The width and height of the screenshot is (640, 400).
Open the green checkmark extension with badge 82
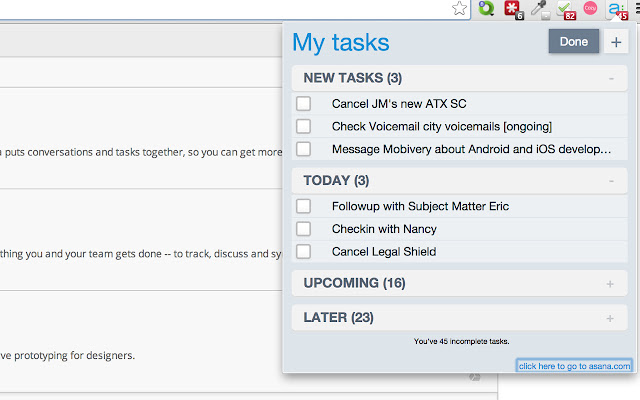(566, 9)
